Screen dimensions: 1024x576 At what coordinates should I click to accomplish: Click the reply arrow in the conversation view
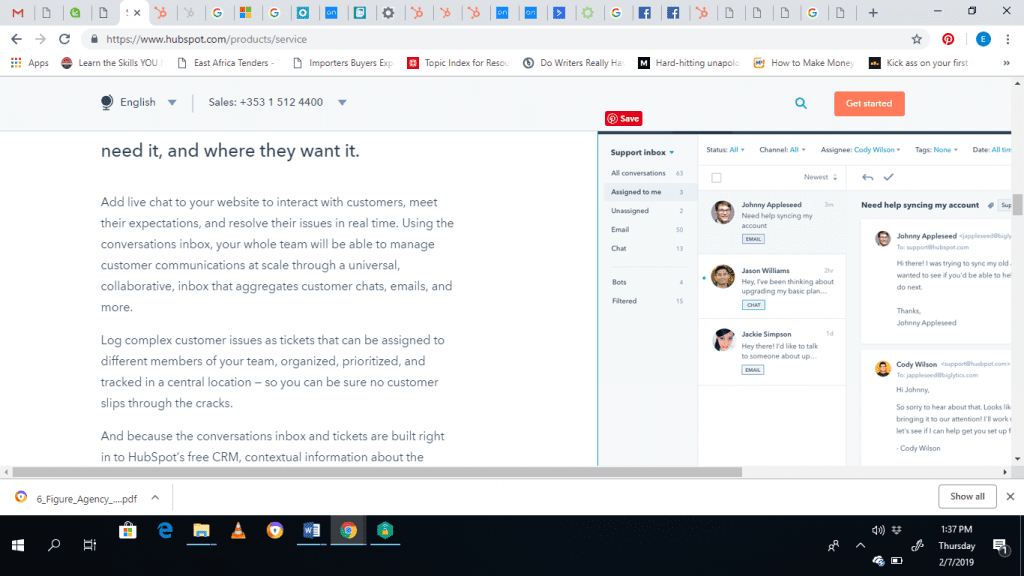tap(869, 177)
